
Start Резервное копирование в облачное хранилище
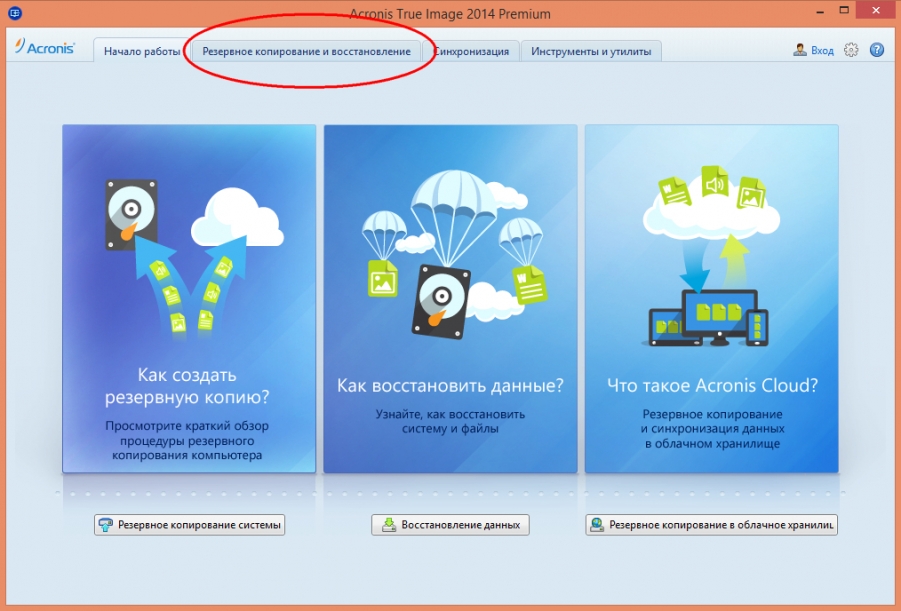coord(711,525)
